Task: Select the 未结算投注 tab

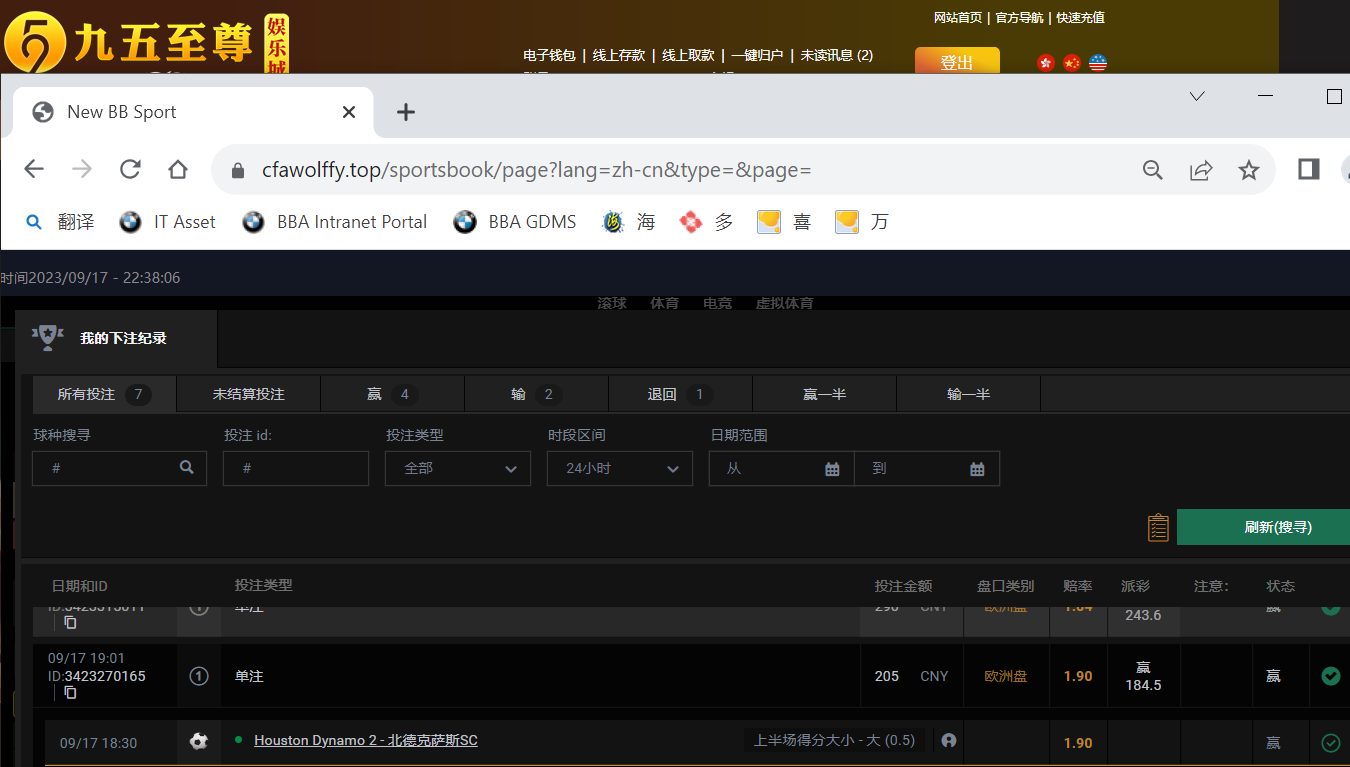Action: pyautogui.click(x=248, y=394)
